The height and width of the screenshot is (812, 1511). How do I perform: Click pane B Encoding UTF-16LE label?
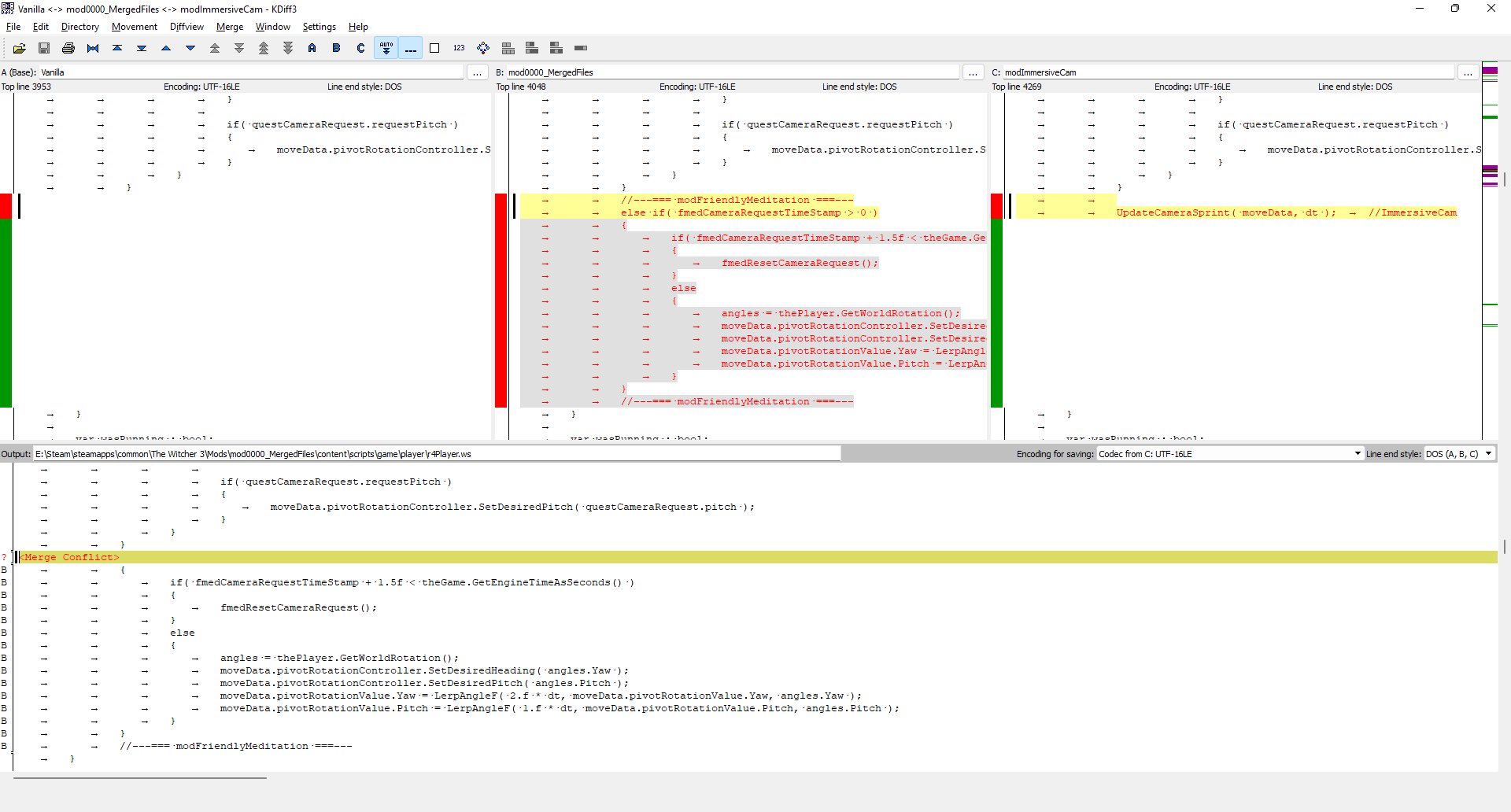coord(697,87)
